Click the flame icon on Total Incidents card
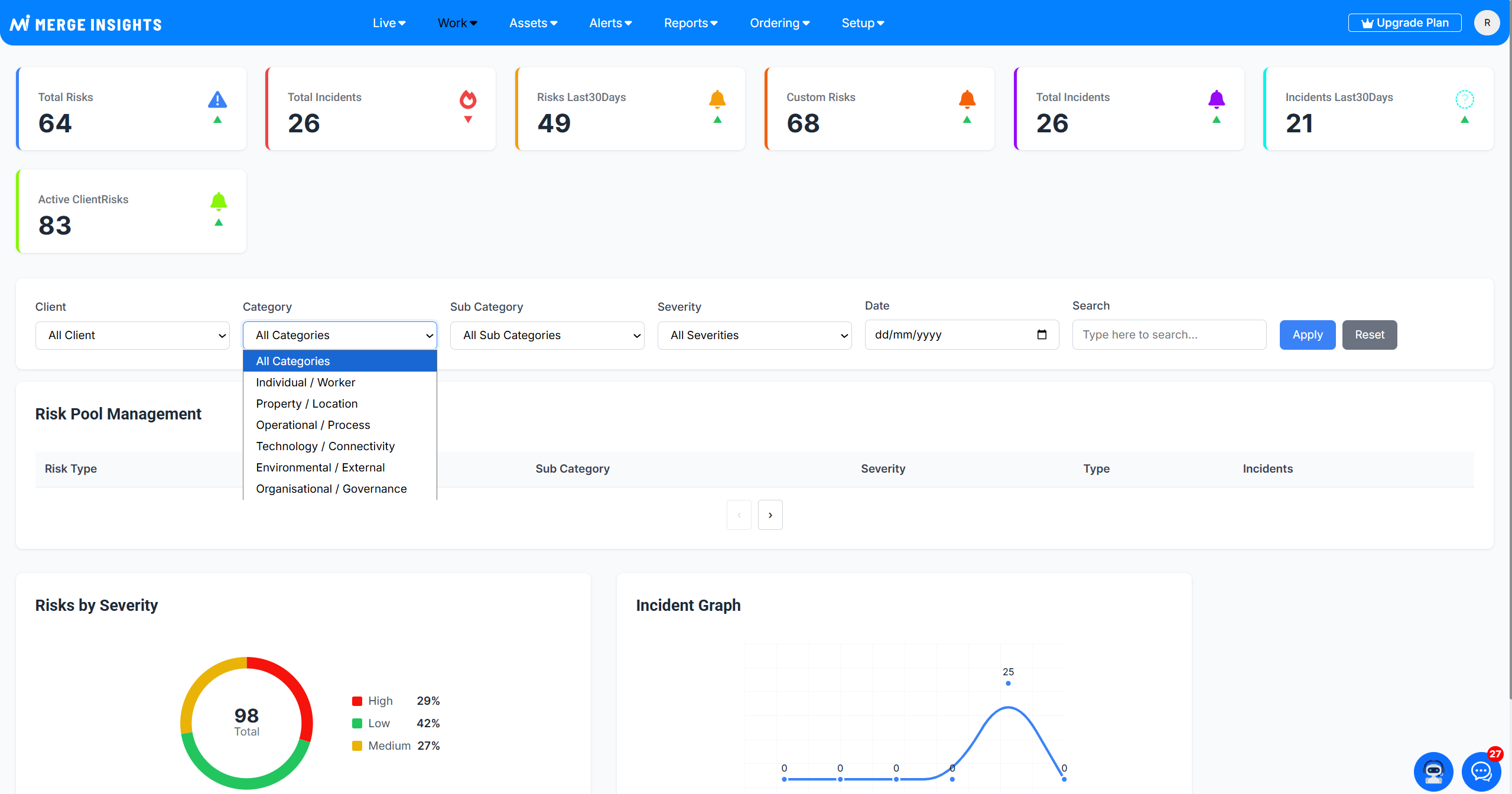This screenshot has height=794, width=1512. (468, 99)
